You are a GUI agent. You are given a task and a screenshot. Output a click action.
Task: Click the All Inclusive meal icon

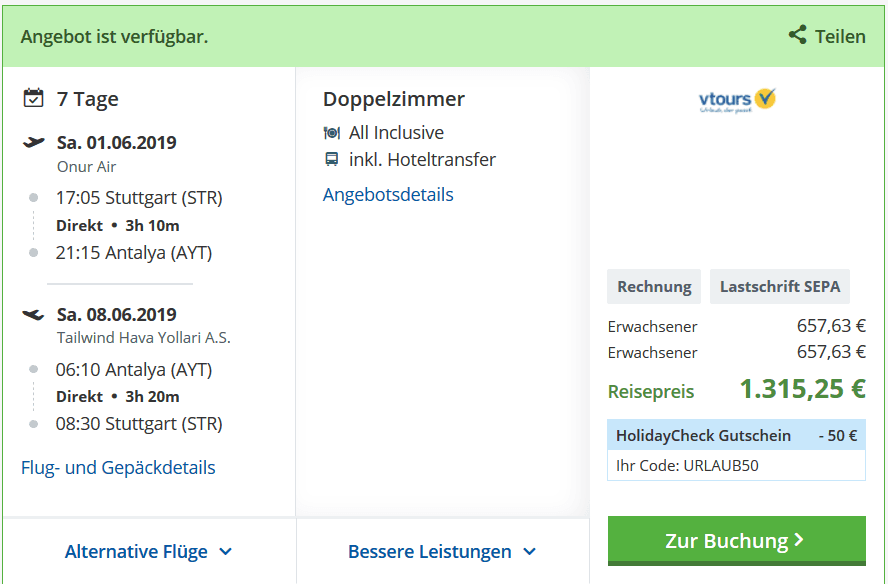332,133
